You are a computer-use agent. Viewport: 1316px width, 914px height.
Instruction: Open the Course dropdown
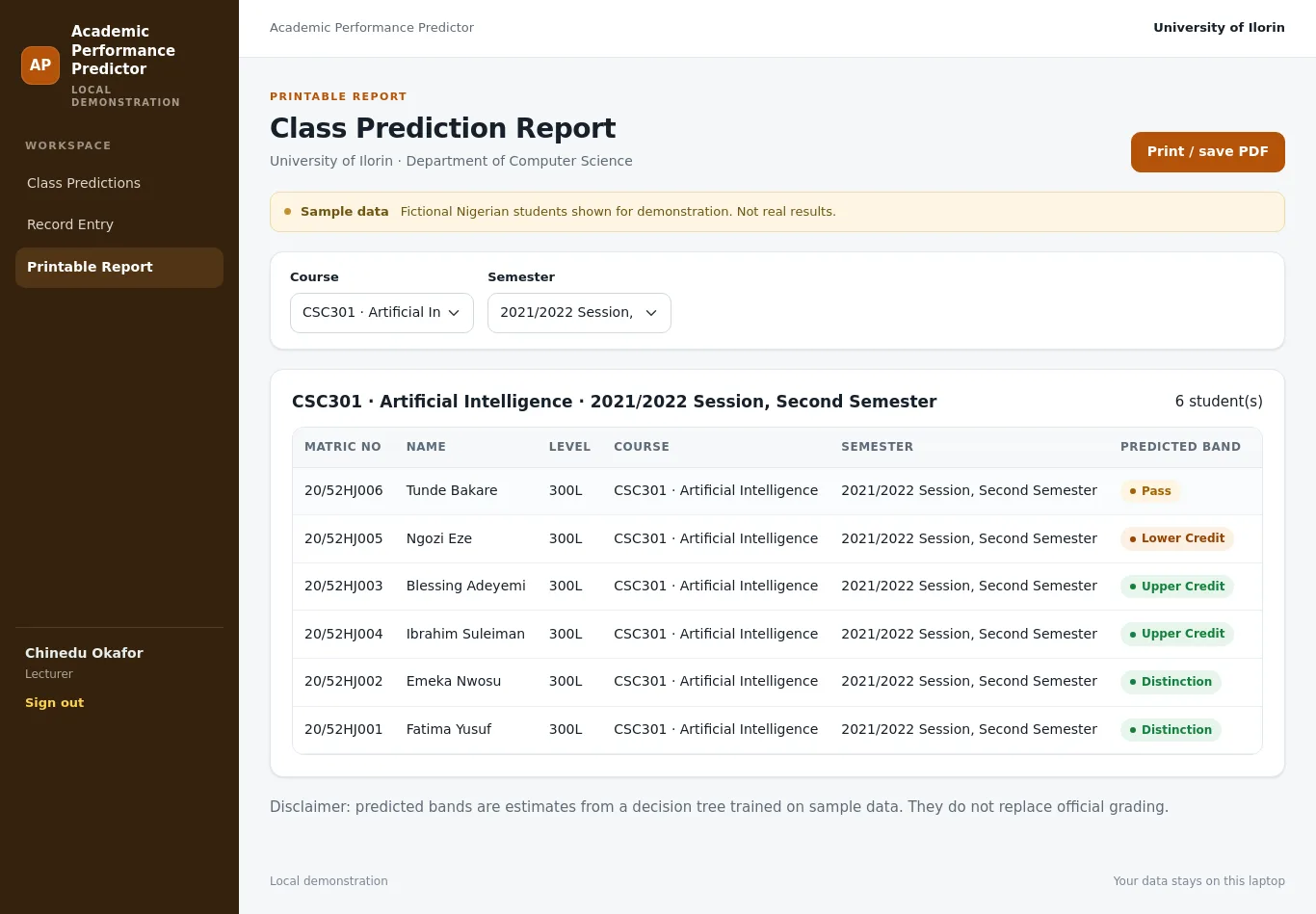382,313
